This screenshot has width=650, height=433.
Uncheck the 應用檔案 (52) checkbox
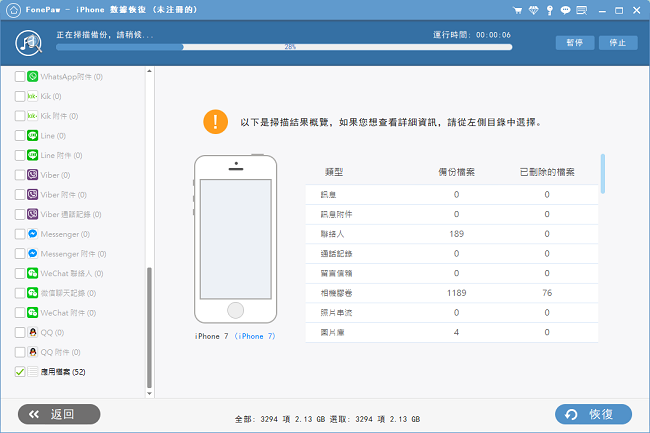(x=19, y=372)
